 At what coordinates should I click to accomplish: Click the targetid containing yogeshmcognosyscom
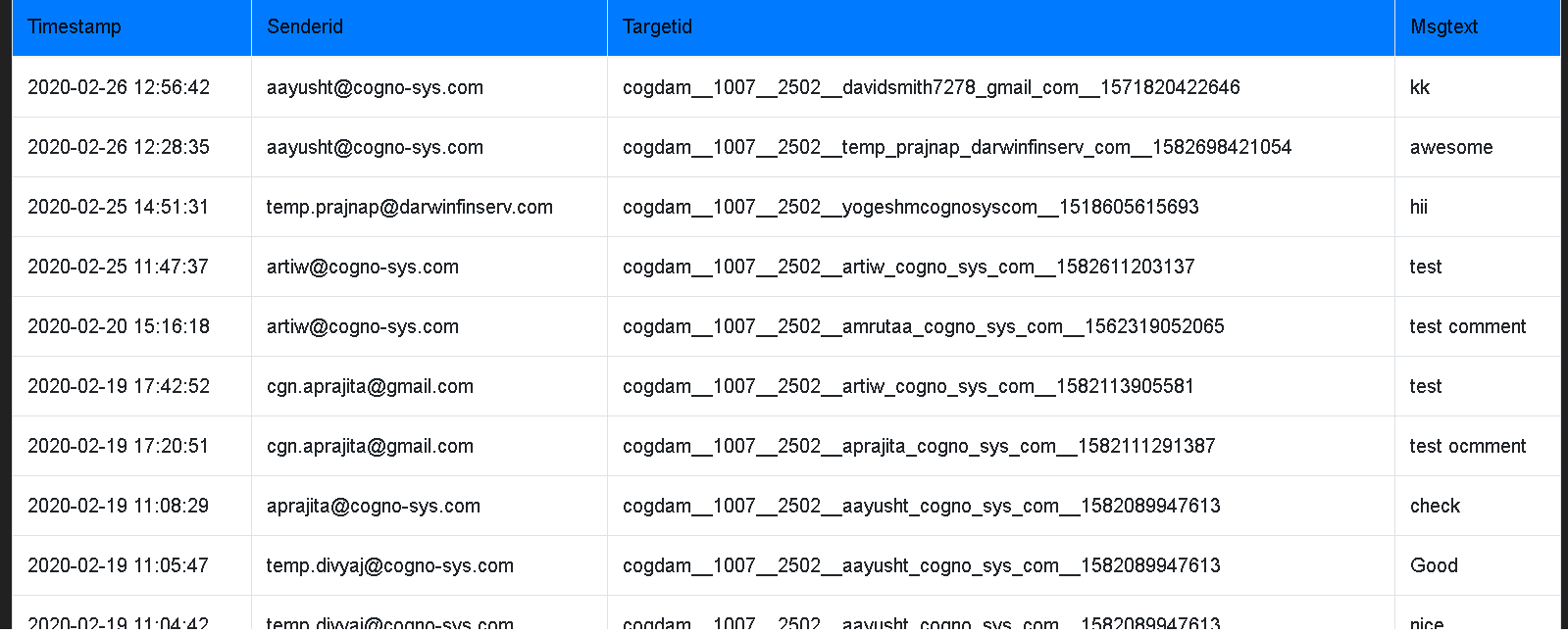click(911, 207)
